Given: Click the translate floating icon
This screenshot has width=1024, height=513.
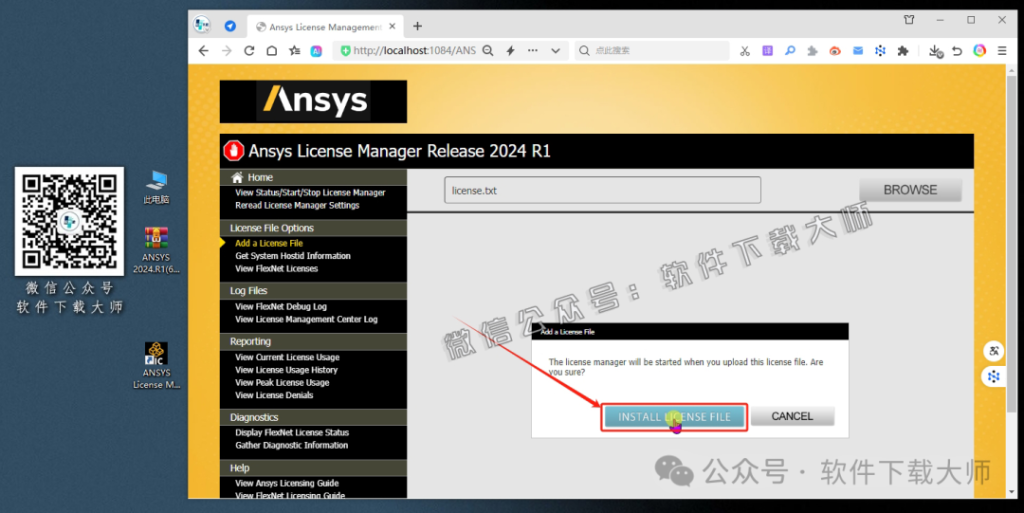Looking at the screenshot, I should 993,351.
